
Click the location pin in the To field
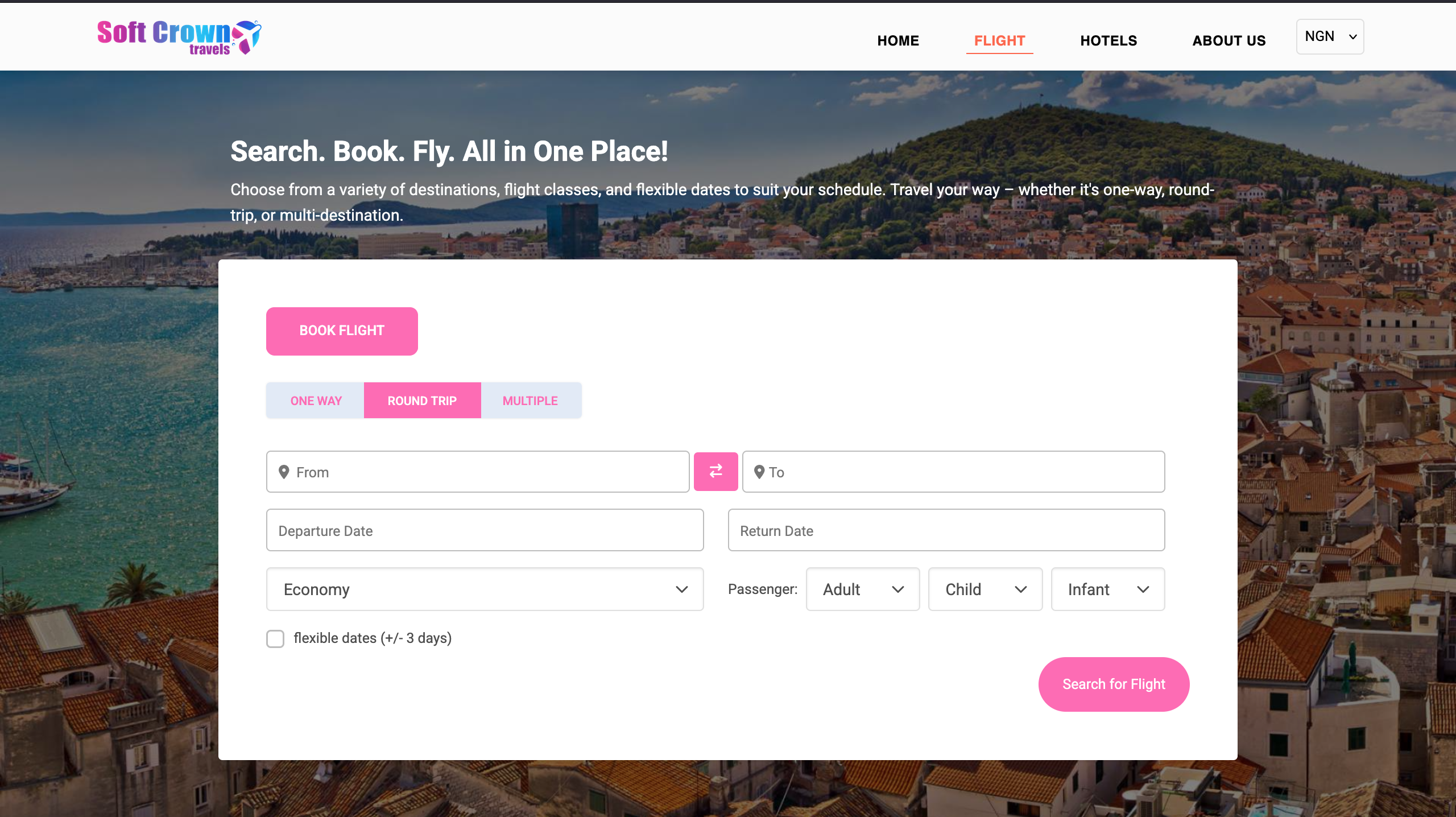tap(759, 472)
